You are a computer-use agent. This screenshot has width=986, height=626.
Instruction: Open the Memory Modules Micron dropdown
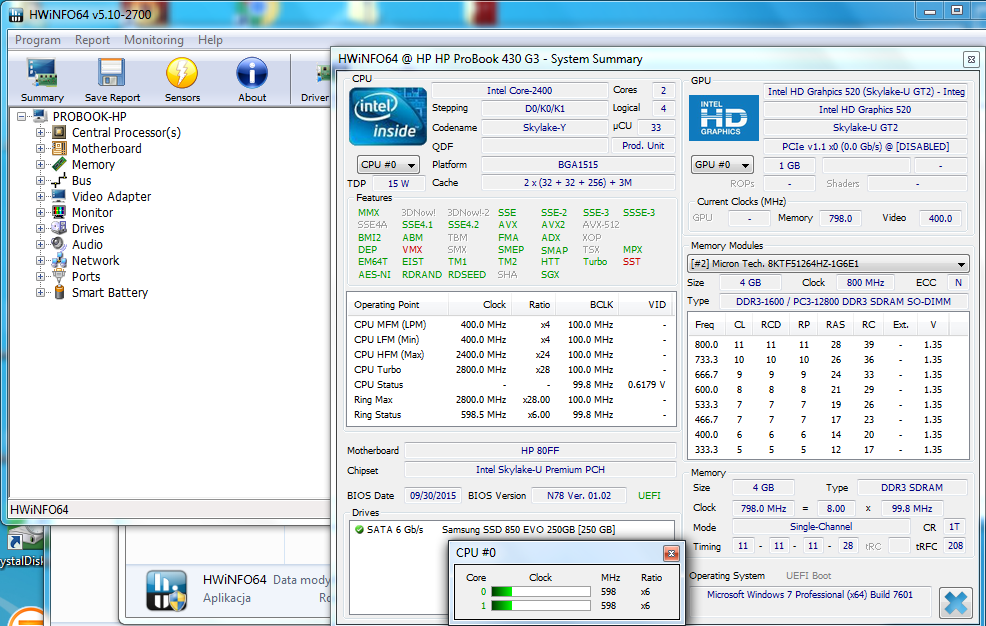[x=828, y=263]
